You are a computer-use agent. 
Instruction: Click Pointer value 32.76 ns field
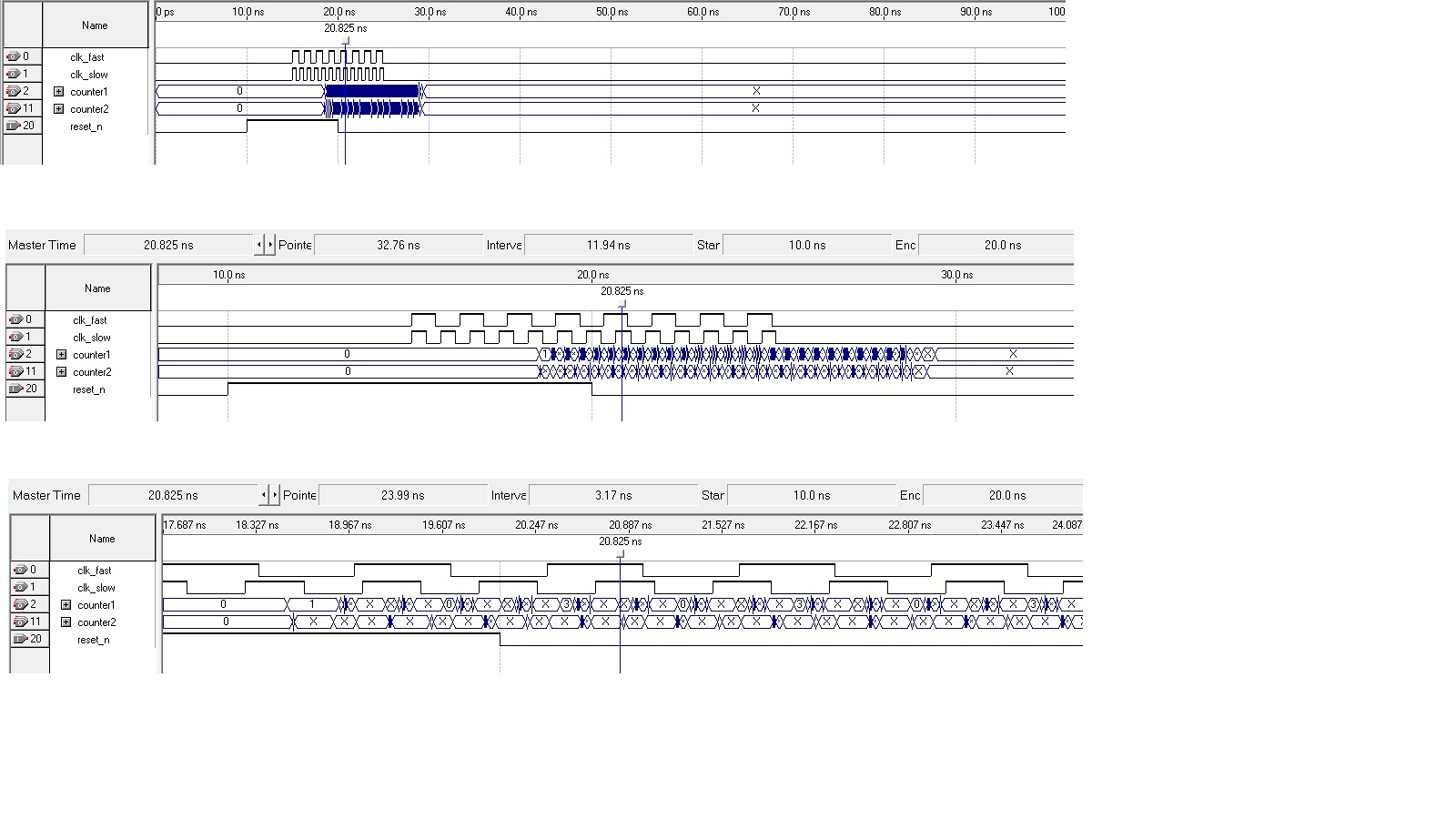pyautogui.click(x=399, y=245)
